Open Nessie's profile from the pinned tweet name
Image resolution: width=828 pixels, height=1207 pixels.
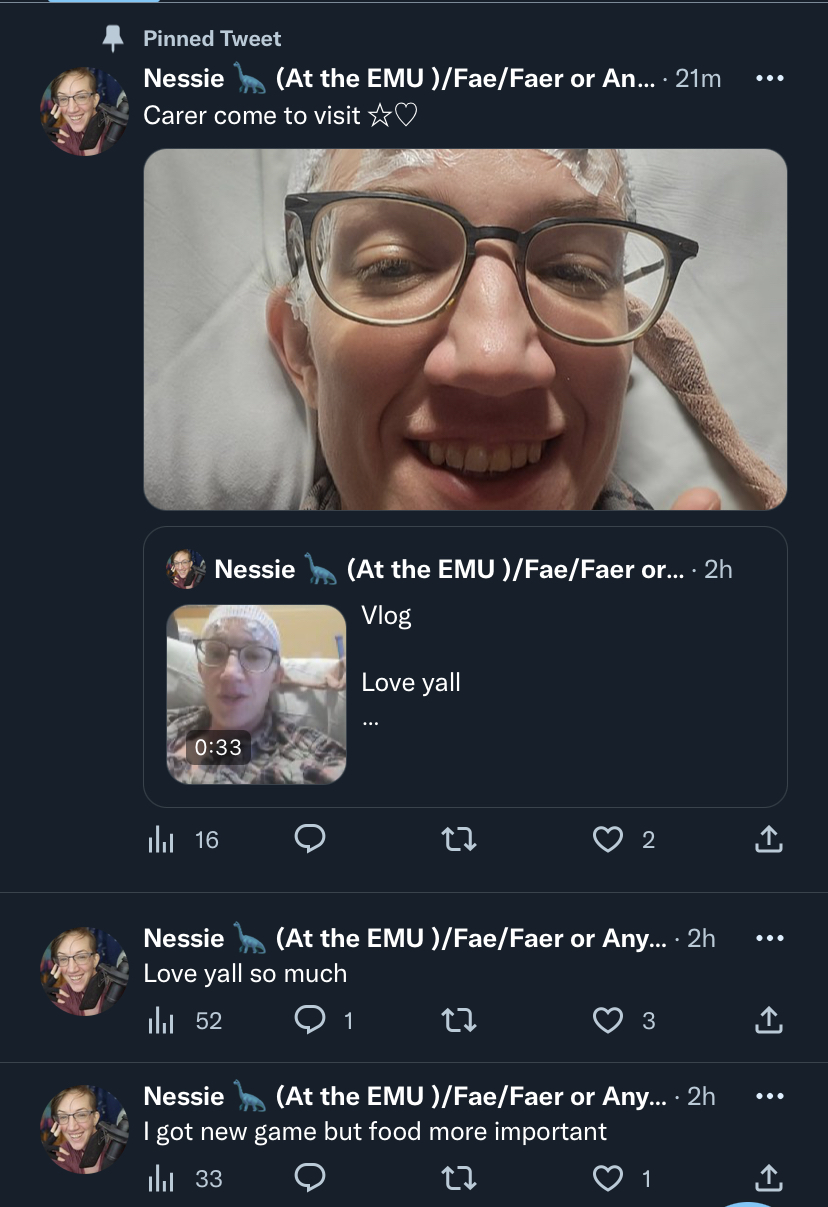pos(183,78)
